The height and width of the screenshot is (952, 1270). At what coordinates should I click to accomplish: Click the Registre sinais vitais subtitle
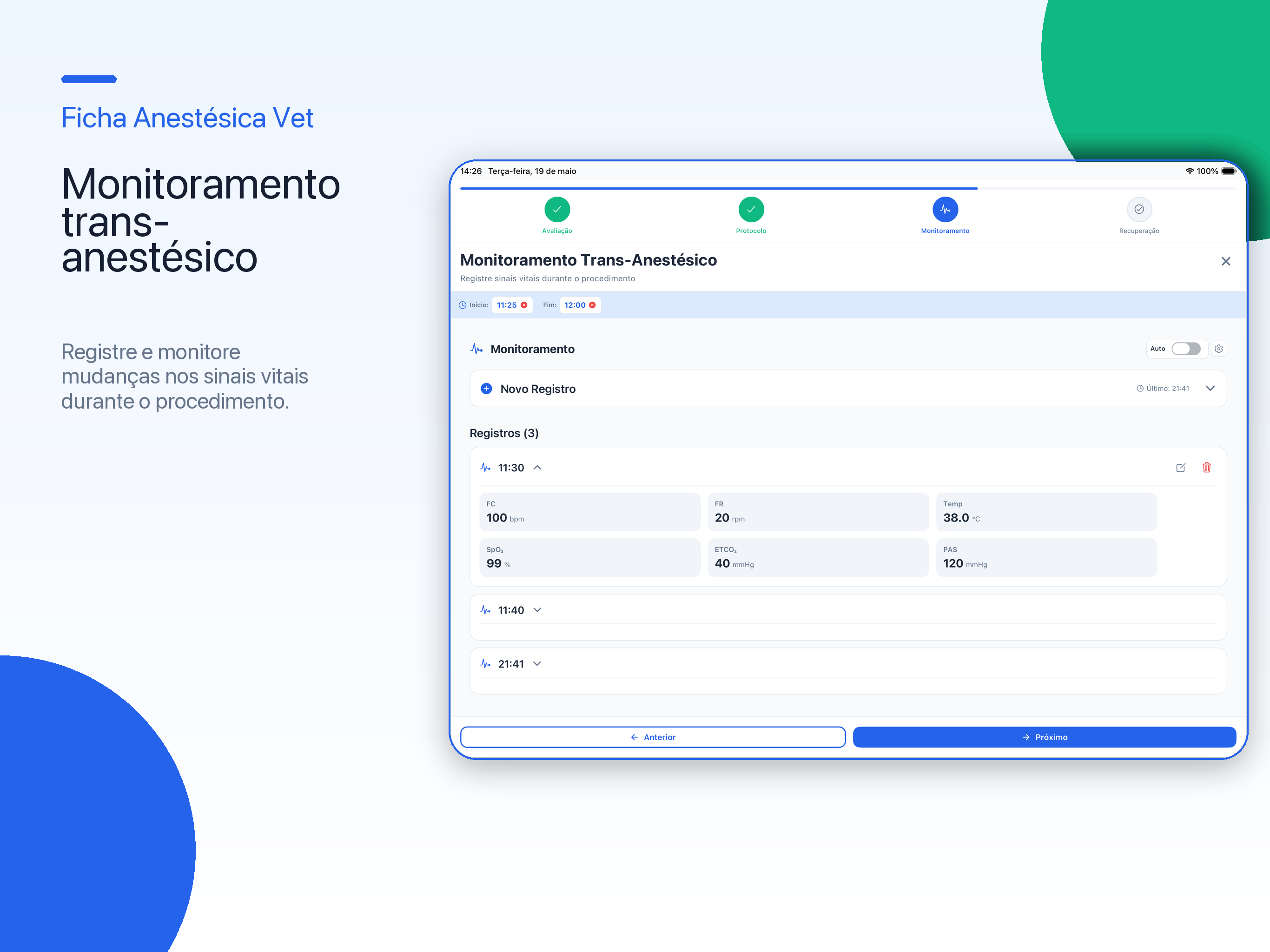548,278
